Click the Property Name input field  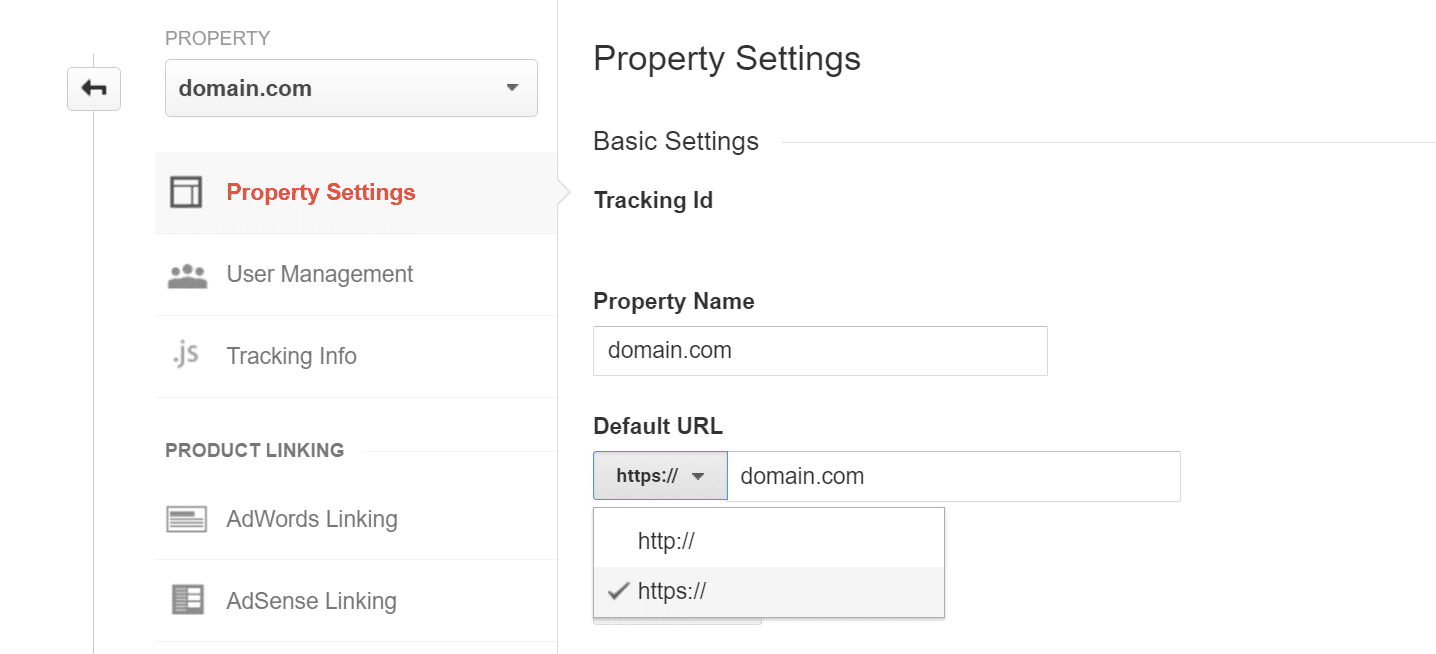[x=819, y=351]
